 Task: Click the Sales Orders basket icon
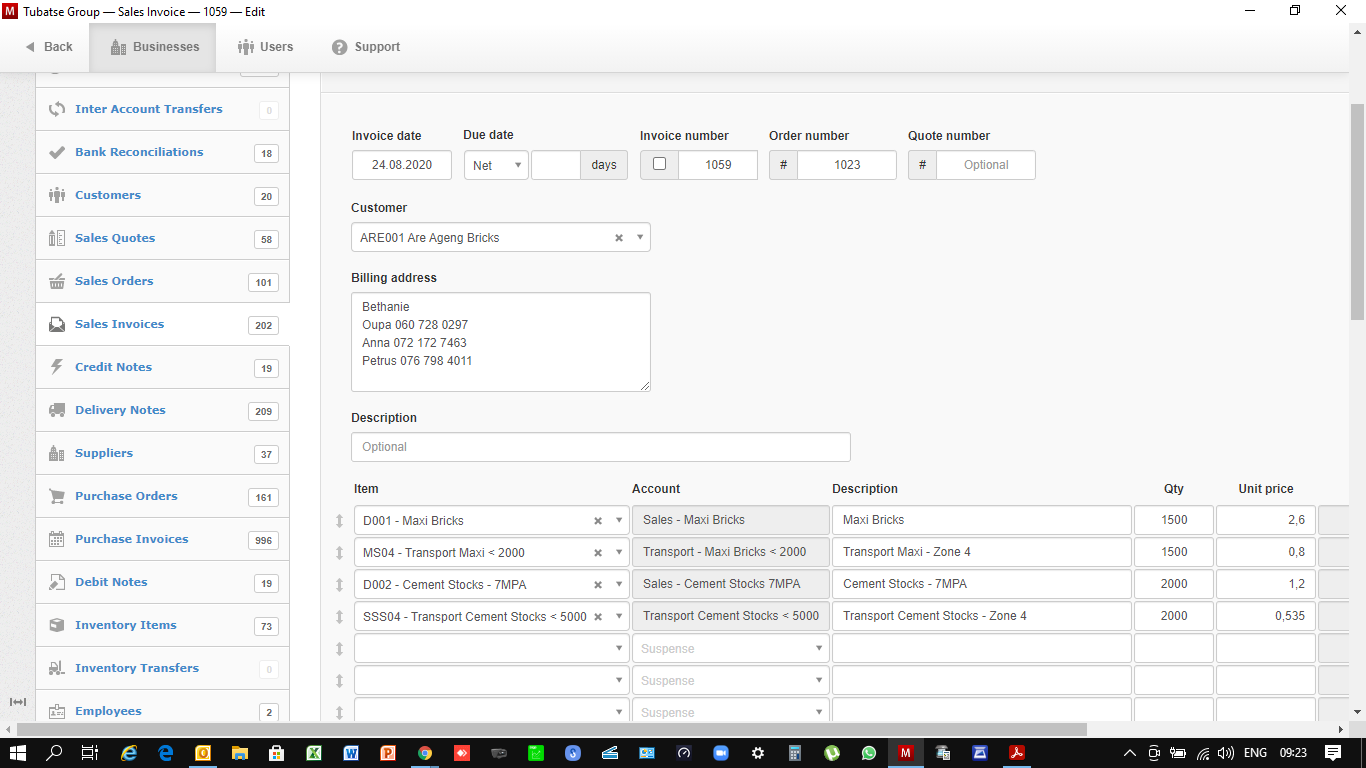57,281
